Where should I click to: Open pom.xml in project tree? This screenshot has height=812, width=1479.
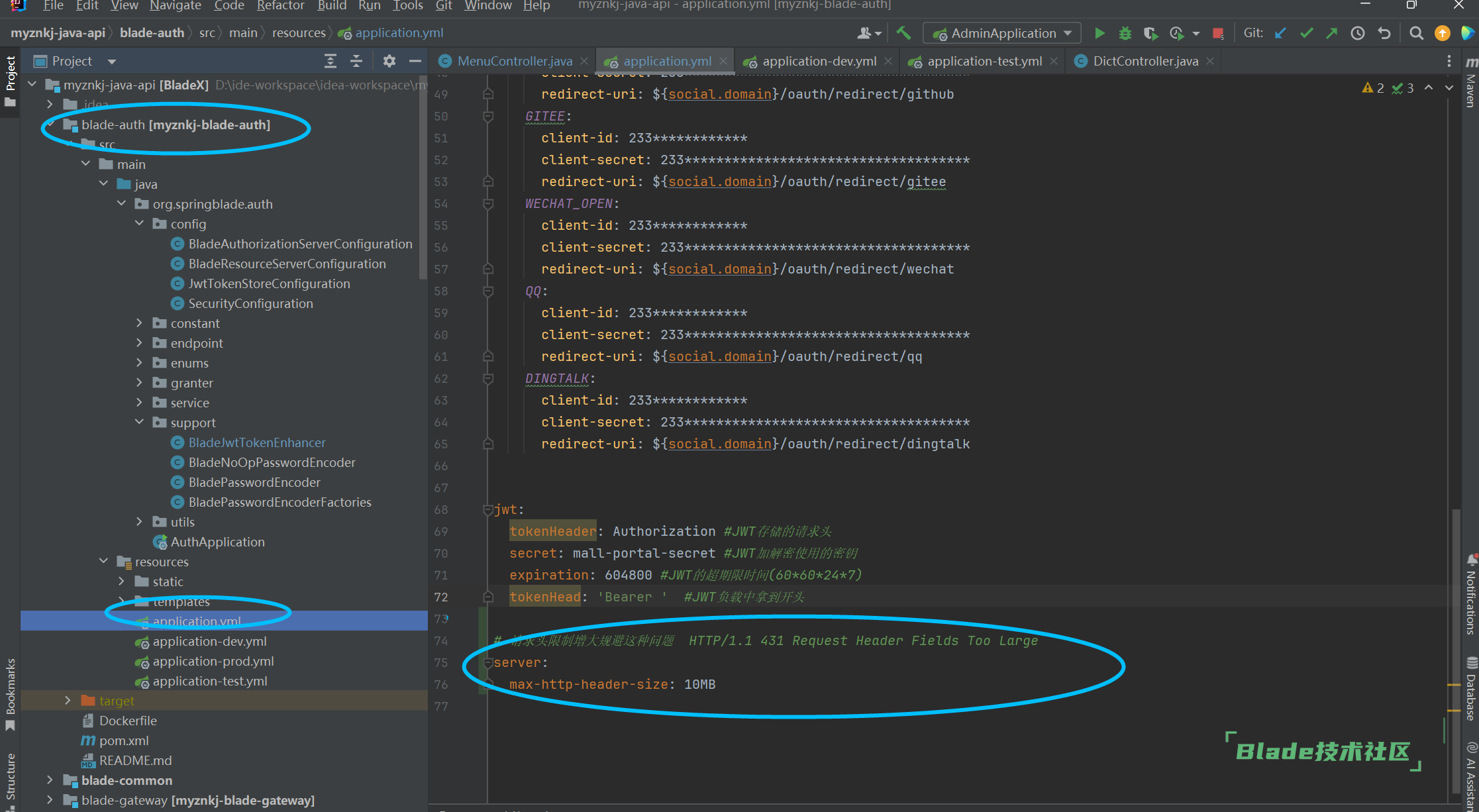click(124, 740)
